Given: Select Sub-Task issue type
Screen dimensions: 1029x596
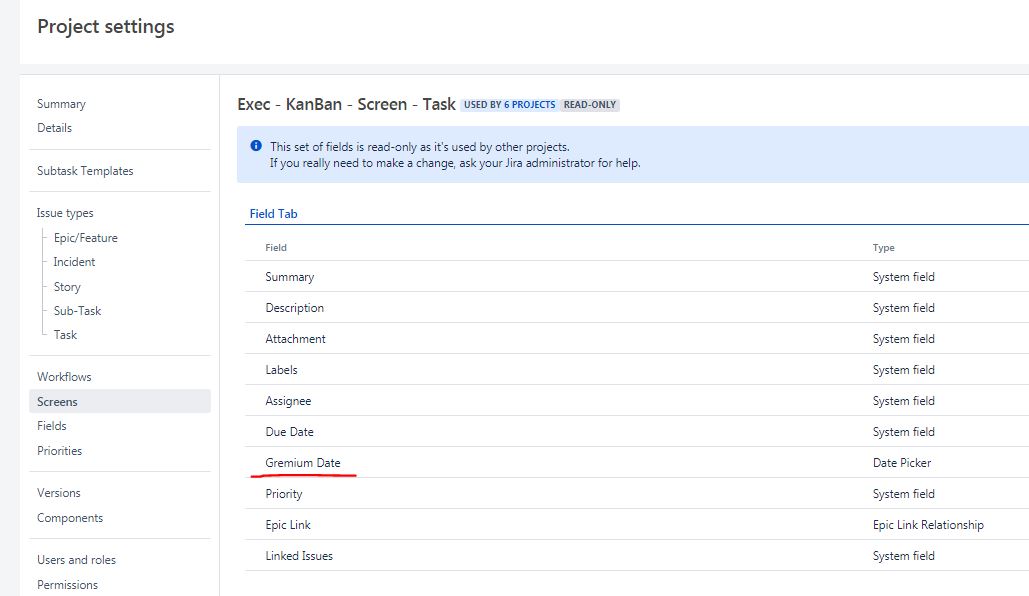Looking at the screenshot, I should 77,310.
